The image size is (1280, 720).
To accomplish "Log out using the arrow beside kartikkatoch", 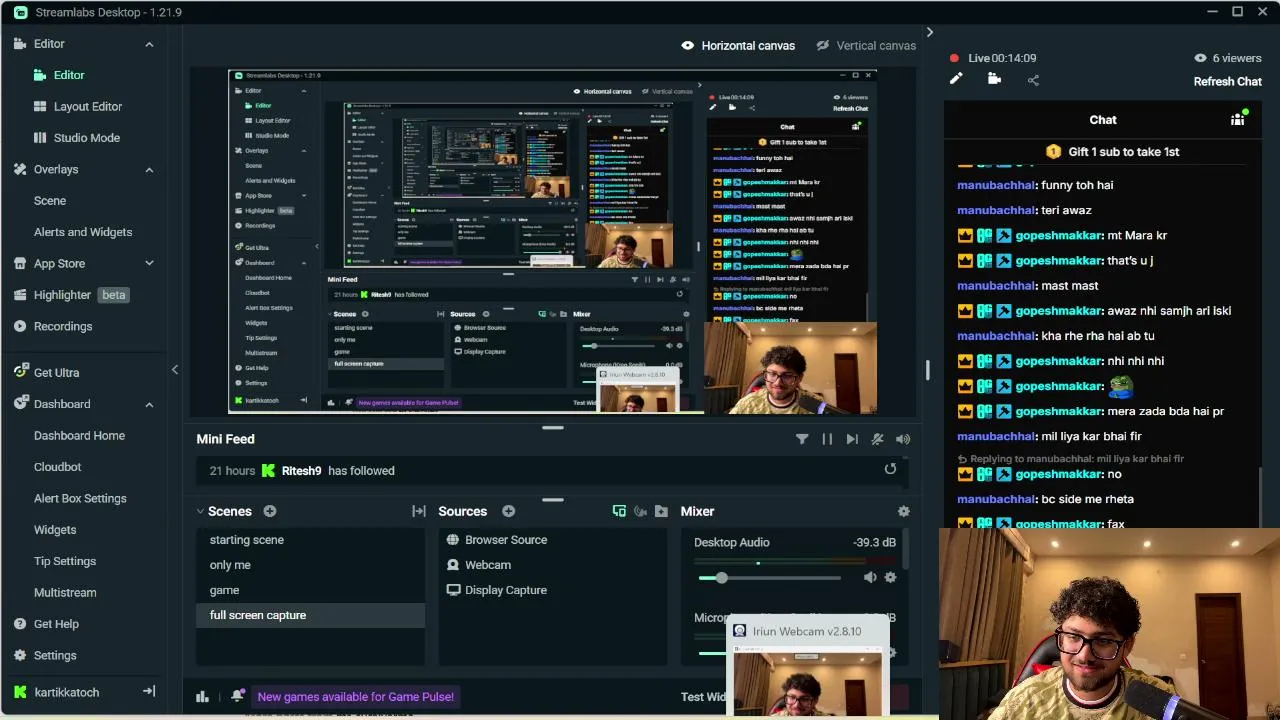I will [x=149, y=692].
